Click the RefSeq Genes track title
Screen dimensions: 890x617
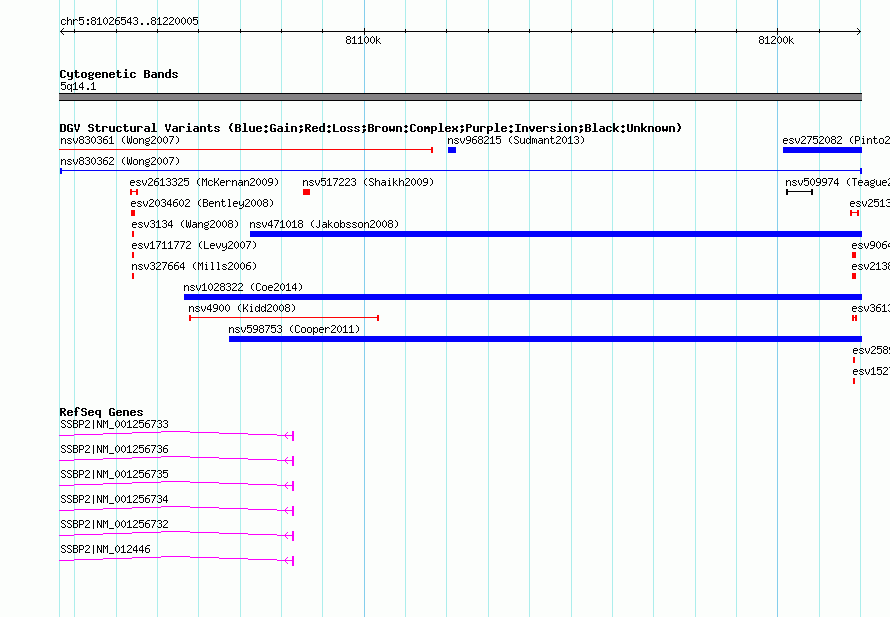coord(101,413)
